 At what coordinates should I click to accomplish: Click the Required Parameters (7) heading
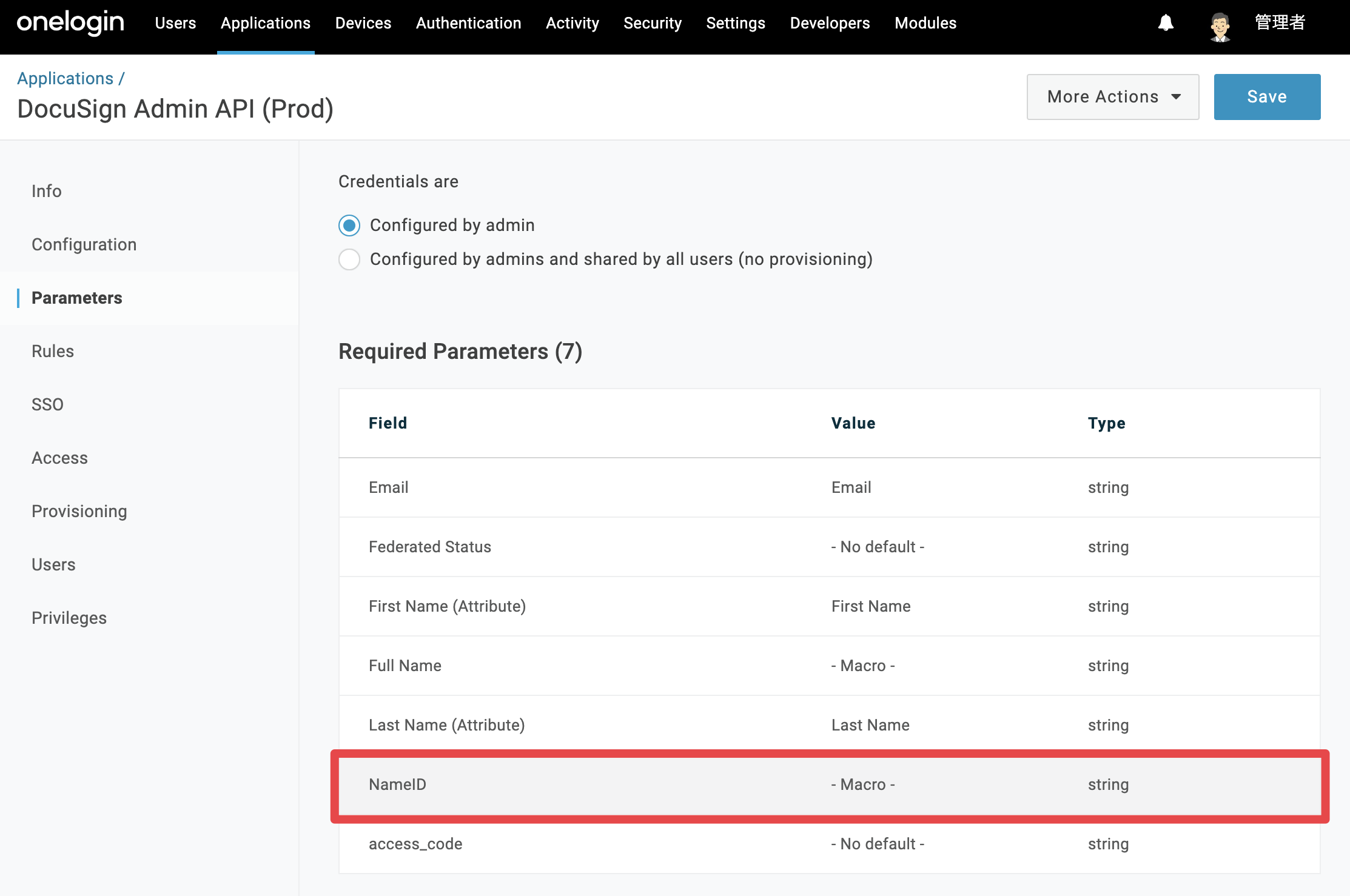point(460,352)
